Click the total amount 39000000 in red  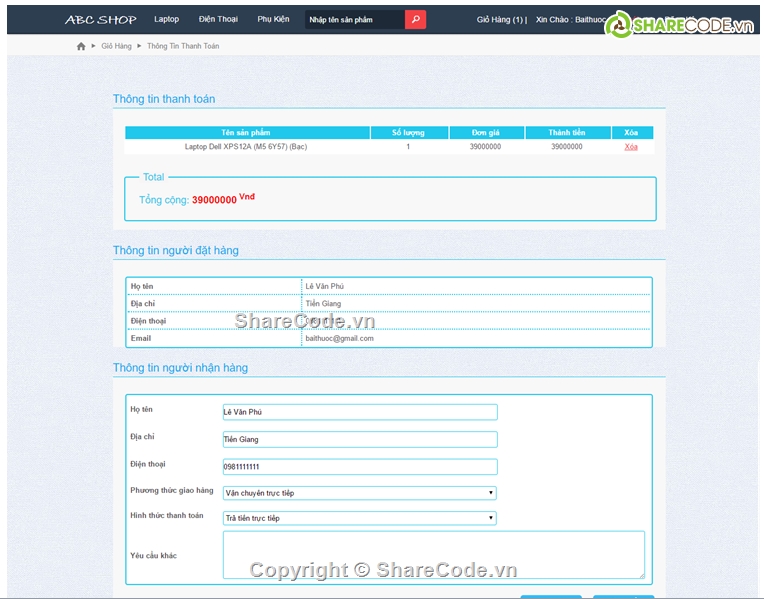(214, 200)
